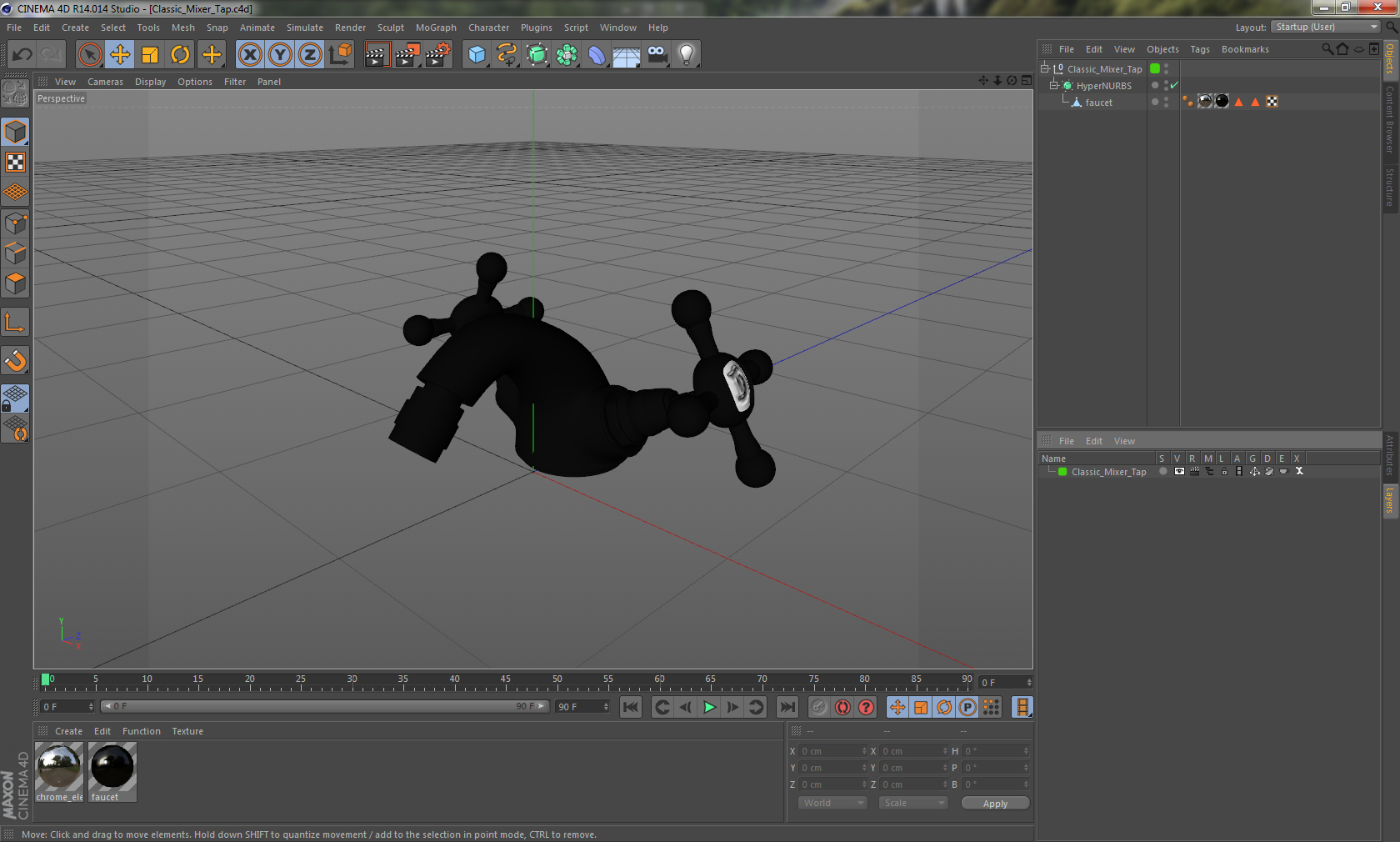Add a Cube primitive object
This screenshot has height=842, width=1400.
pyautogui.click(x=477, y=55)
